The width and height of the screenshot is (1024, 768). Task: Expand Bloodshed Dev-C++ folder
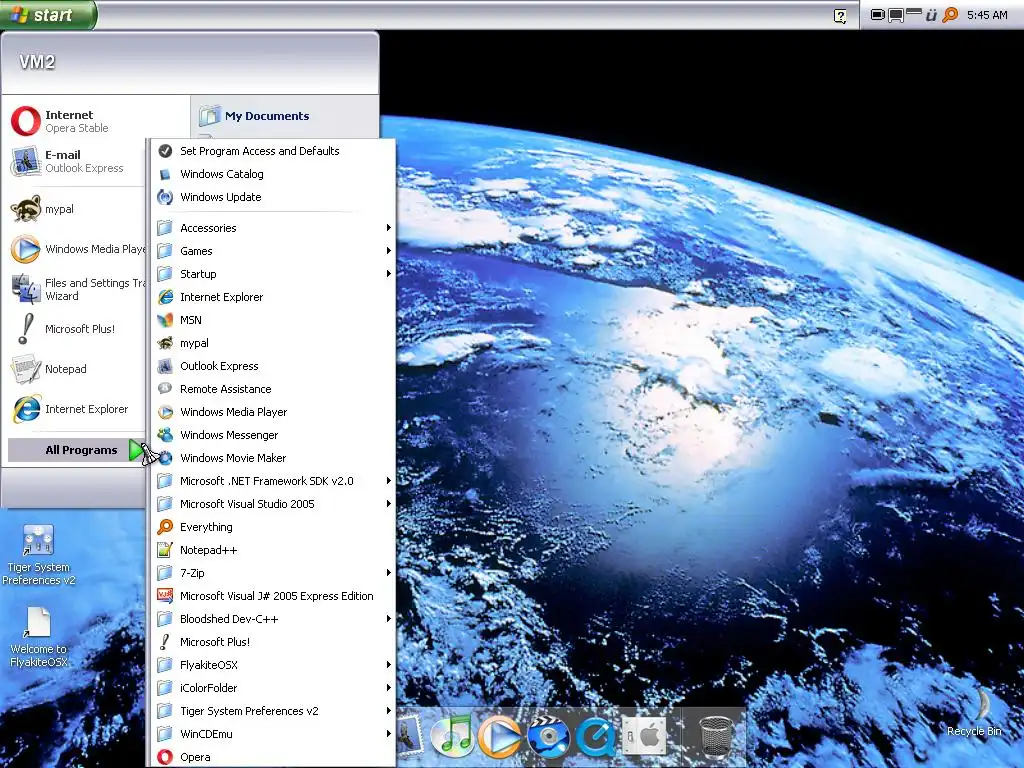(272, 619)
